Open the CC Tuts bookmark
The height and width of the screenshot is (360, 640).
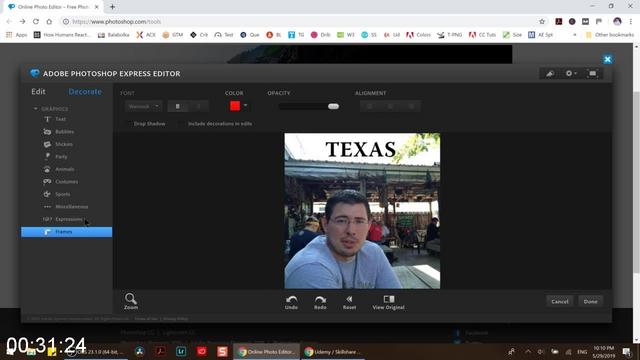pos(482,35)
